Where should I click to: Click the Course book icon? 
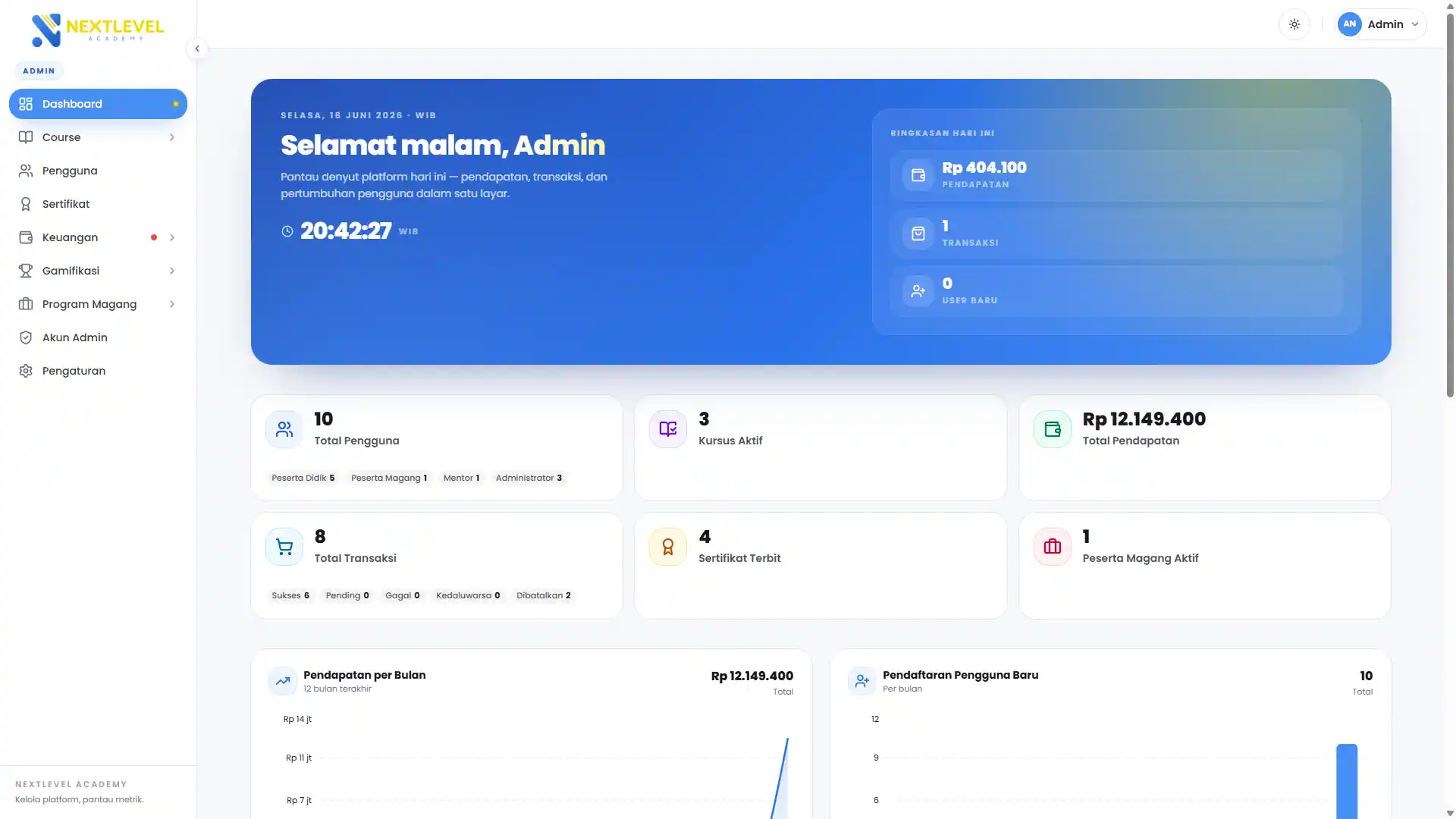click(26, 137)
